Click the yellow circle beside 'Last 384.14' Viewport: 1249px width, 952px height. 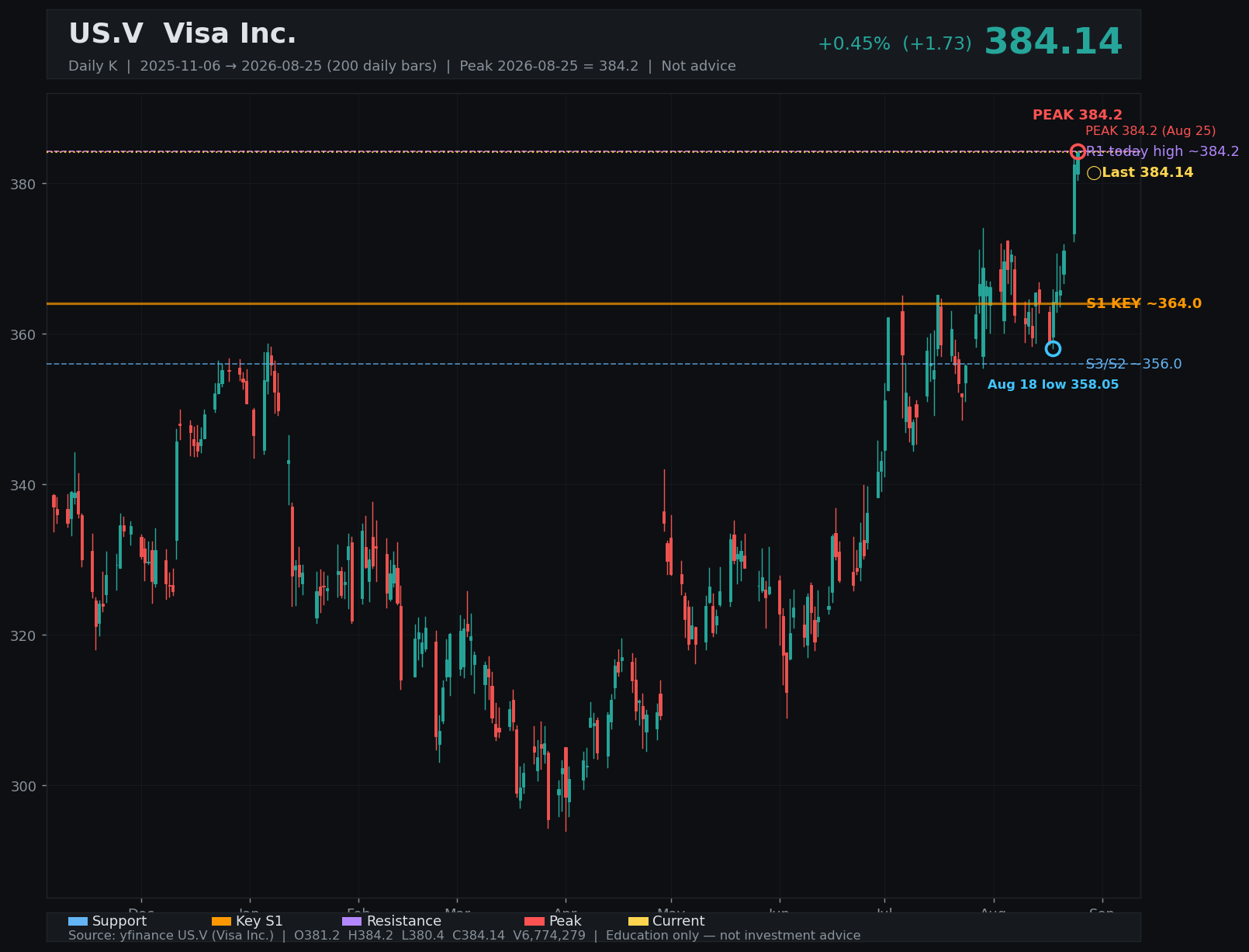tap(1094, 173)
